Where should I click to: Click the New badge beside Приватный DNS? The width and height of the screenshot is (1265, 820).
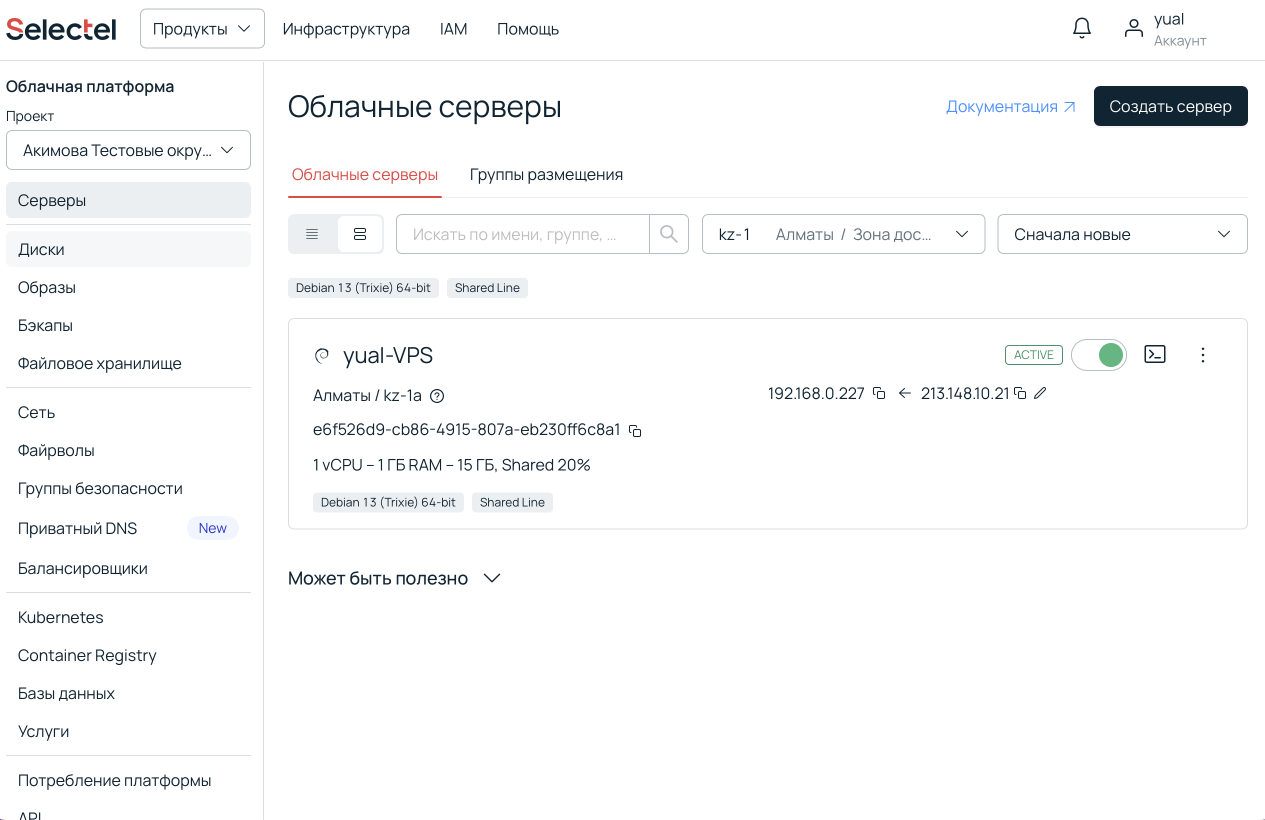click(x=212, y=528)
